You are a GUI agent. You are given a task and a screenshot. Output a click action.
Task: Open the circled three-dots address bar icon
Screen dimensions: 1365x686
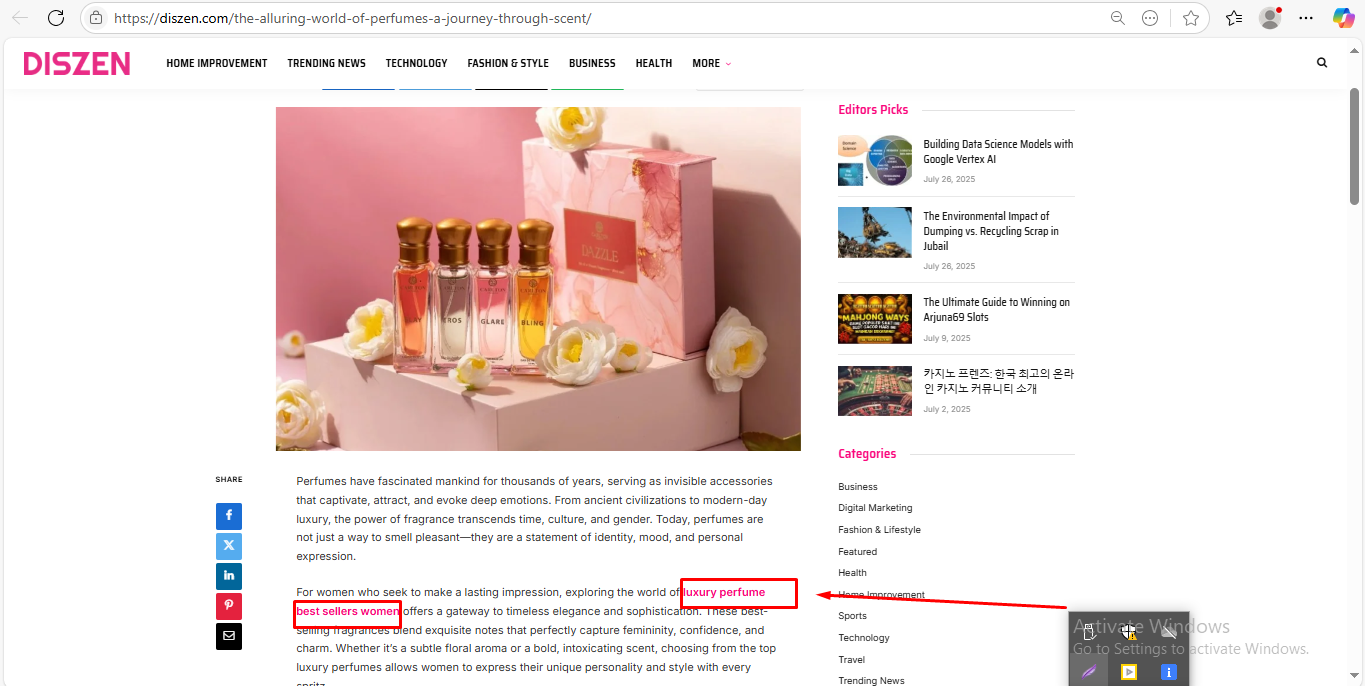[1150, 18]
